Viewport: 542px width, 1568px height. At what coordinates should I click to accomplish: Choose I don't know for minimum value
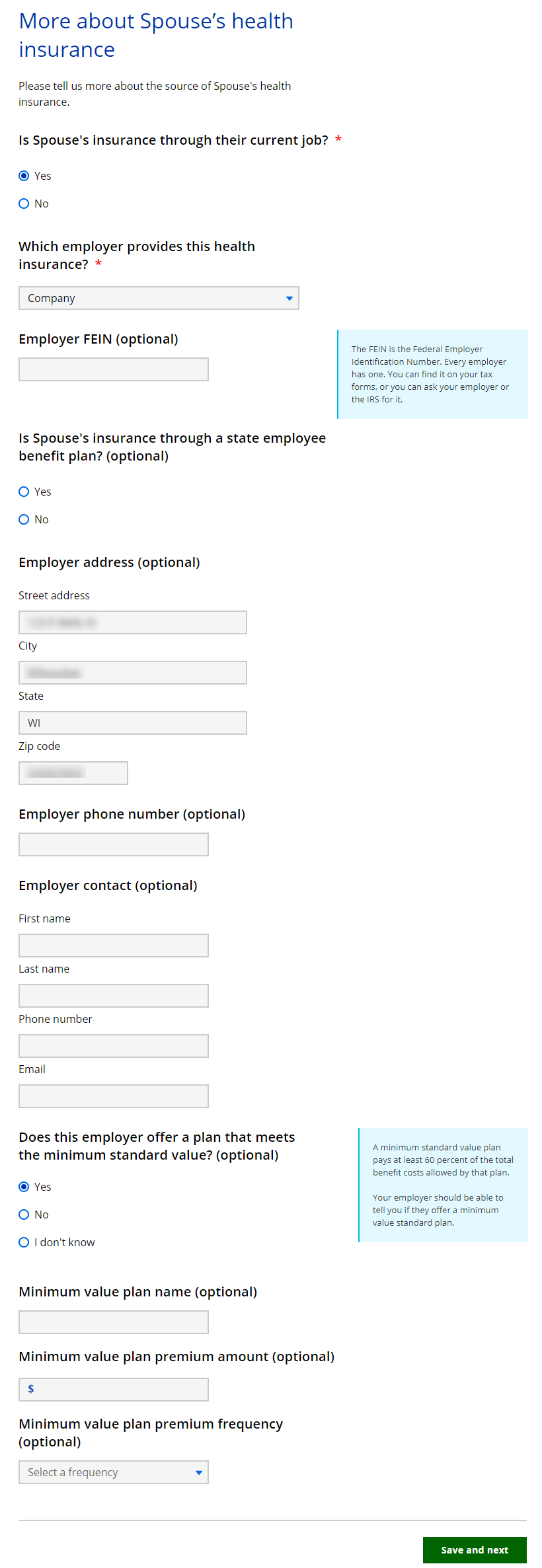[24, 1242]
